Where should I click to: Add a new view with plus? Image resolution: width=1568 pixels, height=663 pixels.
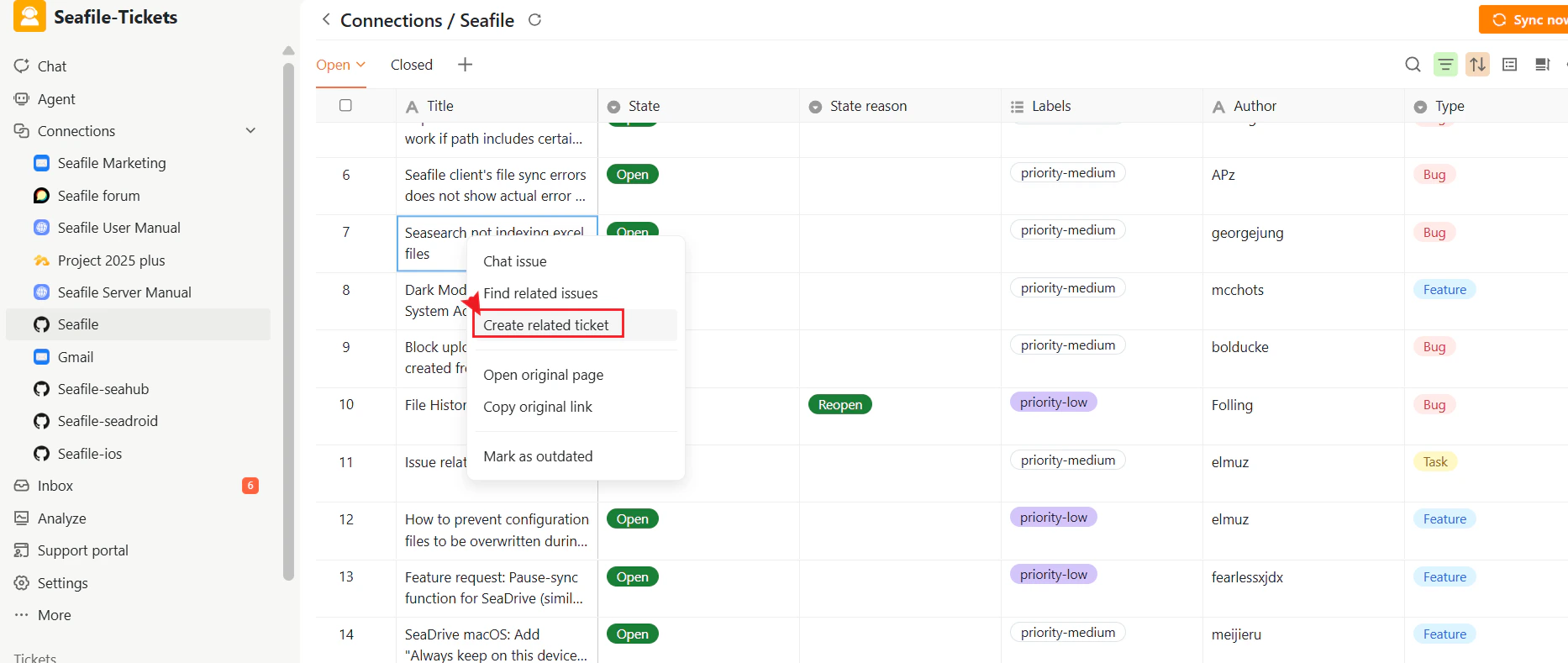pos(465,65)
